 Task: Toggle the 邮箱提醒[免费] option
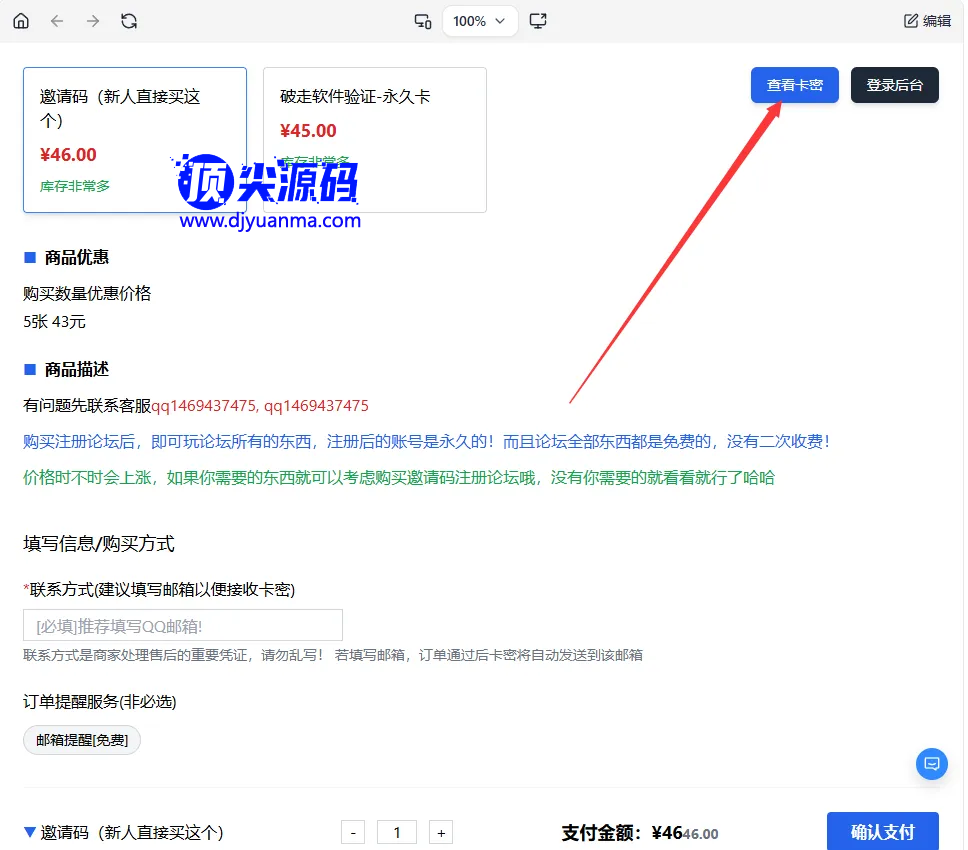[x=82, y=740]
